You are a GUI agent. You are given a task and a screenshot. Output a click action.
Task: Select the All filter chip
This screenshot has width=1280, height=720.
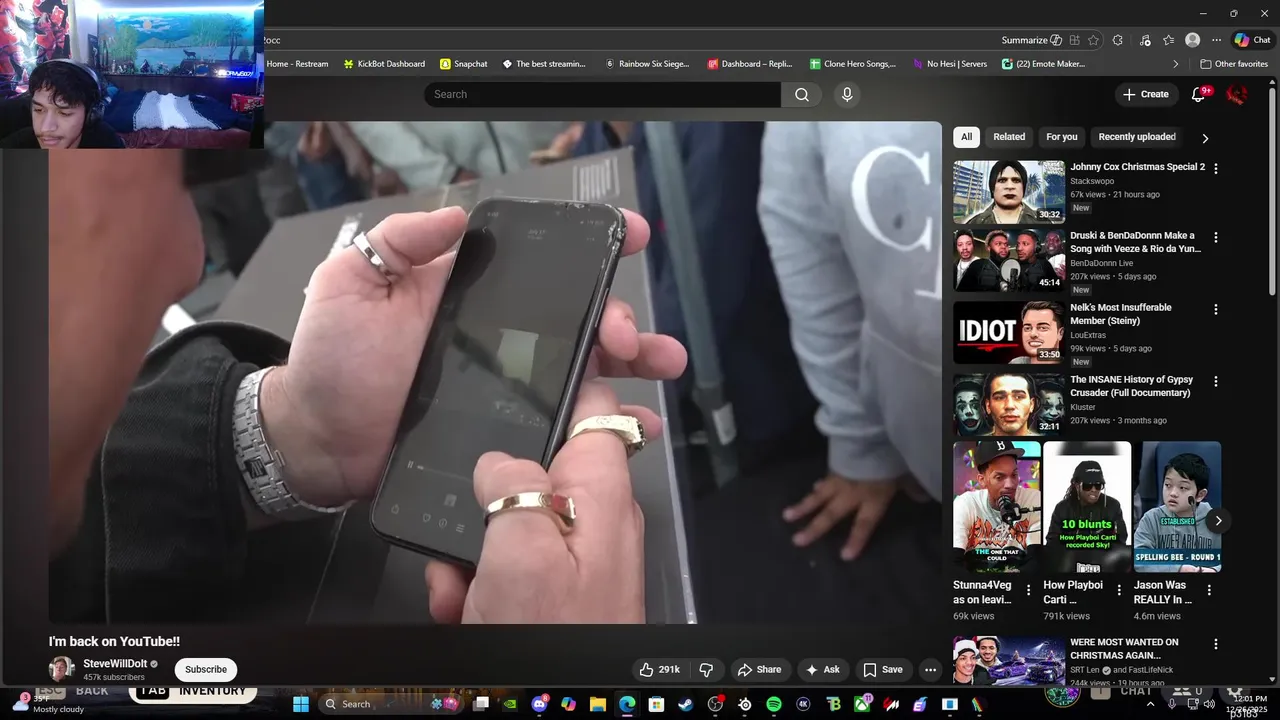(966, 137)
